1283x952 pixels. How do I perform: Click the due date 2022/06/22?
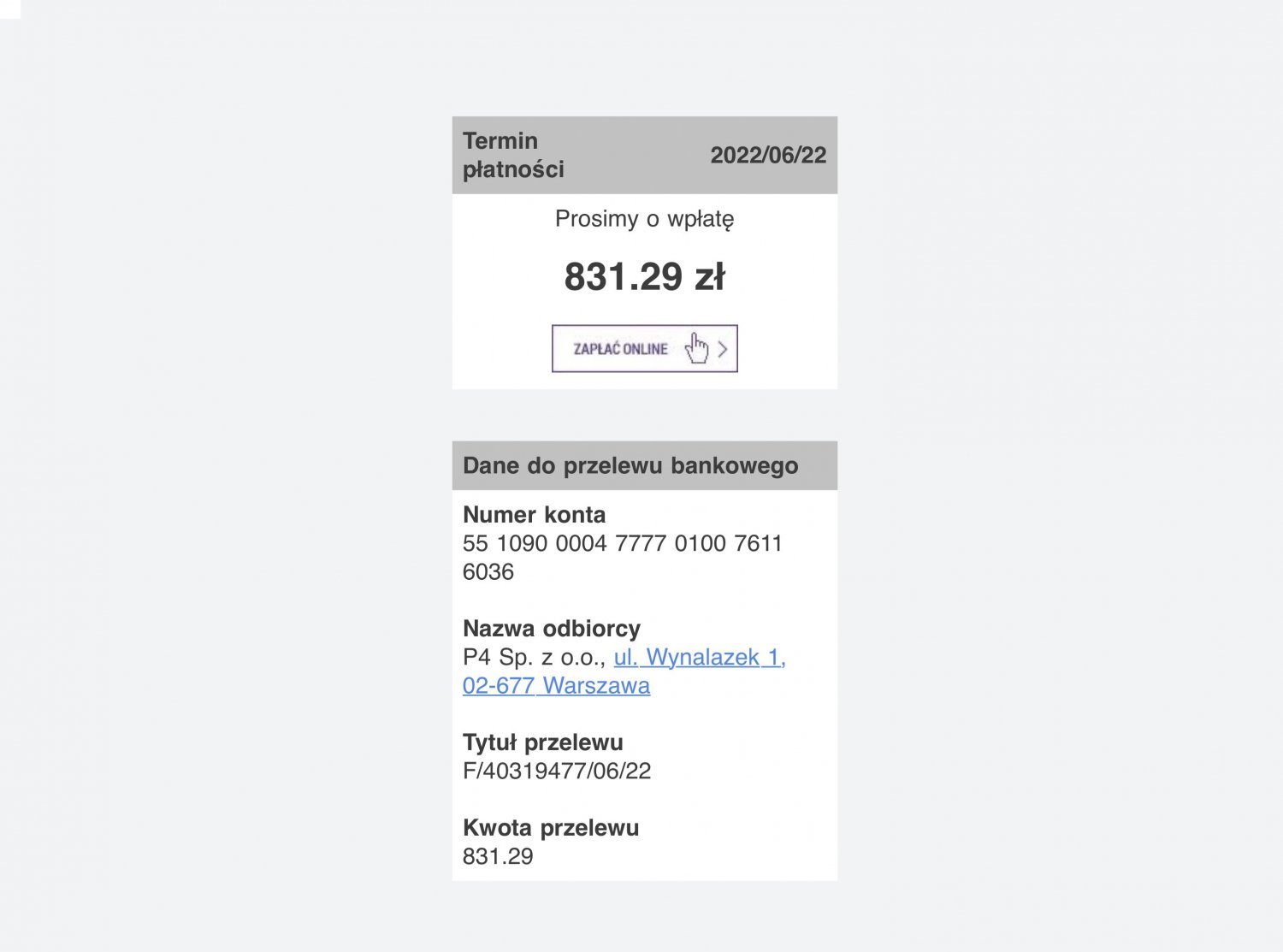coord(768,155)
